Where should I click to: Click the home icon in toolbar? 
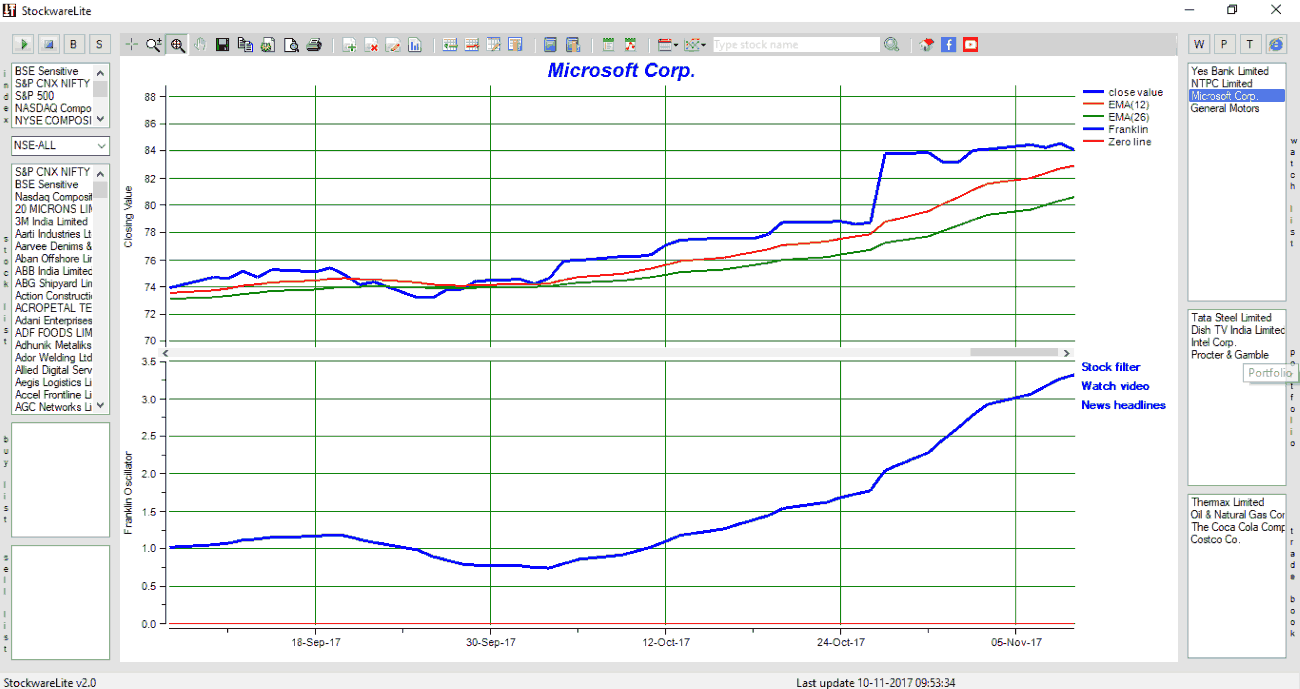pyautogui.click(x=927, y=44)
